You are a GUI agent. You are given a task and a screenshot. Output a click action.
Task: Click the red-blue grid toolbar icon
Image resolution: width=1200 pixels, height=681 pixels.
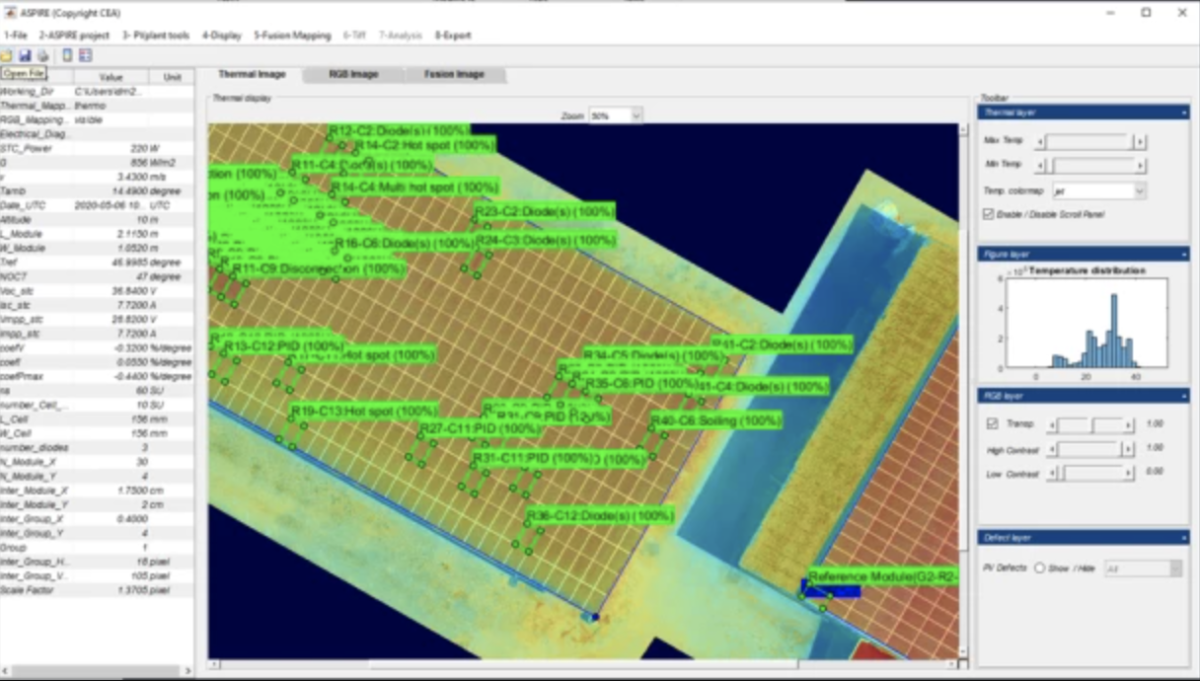click(x=85, y=56)
